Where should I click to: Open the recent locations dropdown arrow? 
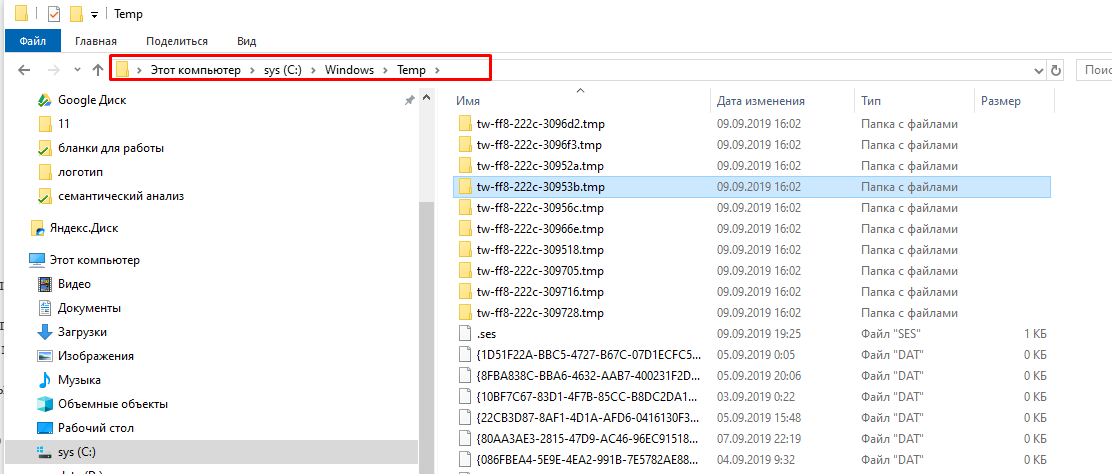pyautogui.click(x=76, y=70)
